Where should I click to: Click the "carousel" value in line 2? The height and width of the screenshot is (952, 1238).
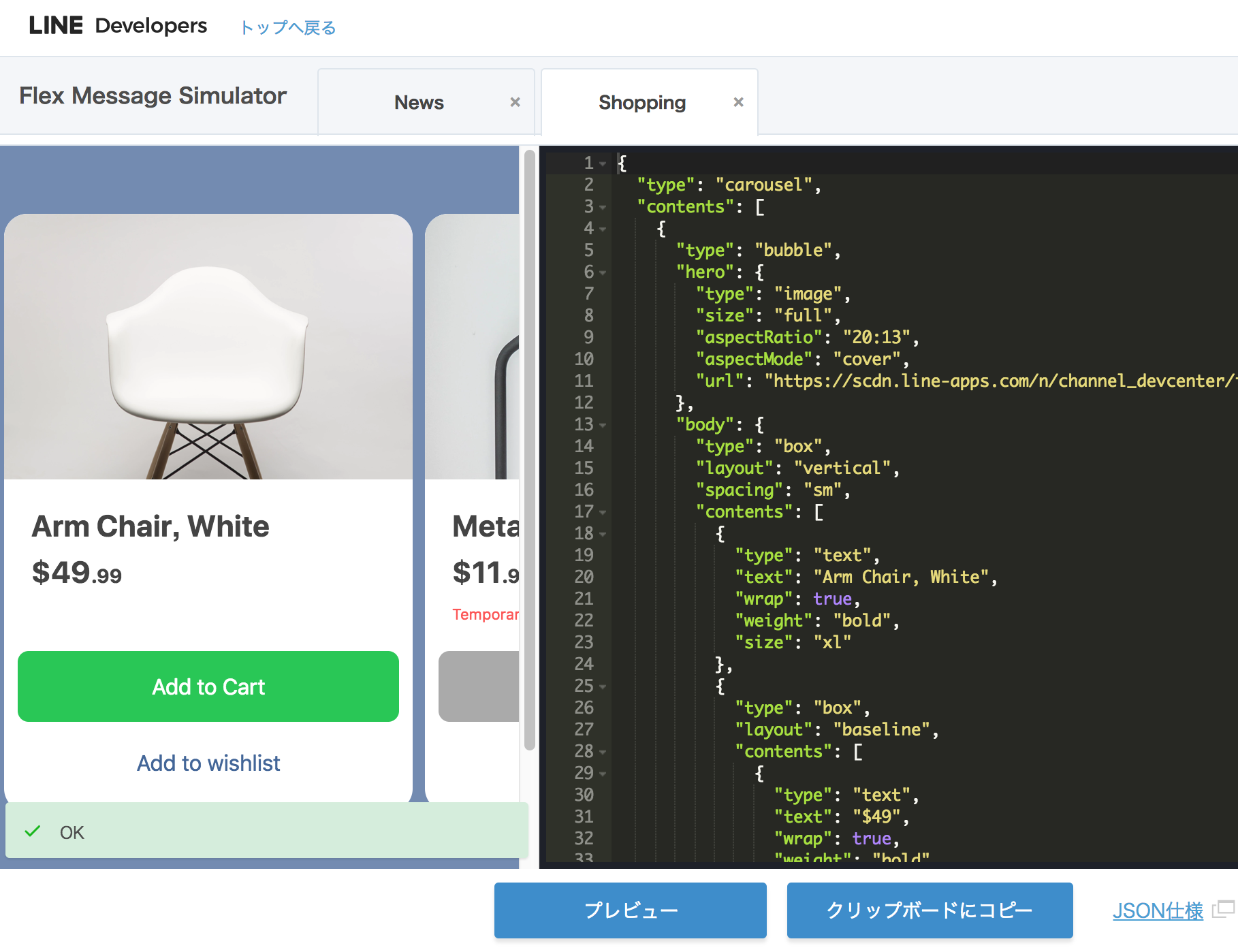tap(763, 185)
